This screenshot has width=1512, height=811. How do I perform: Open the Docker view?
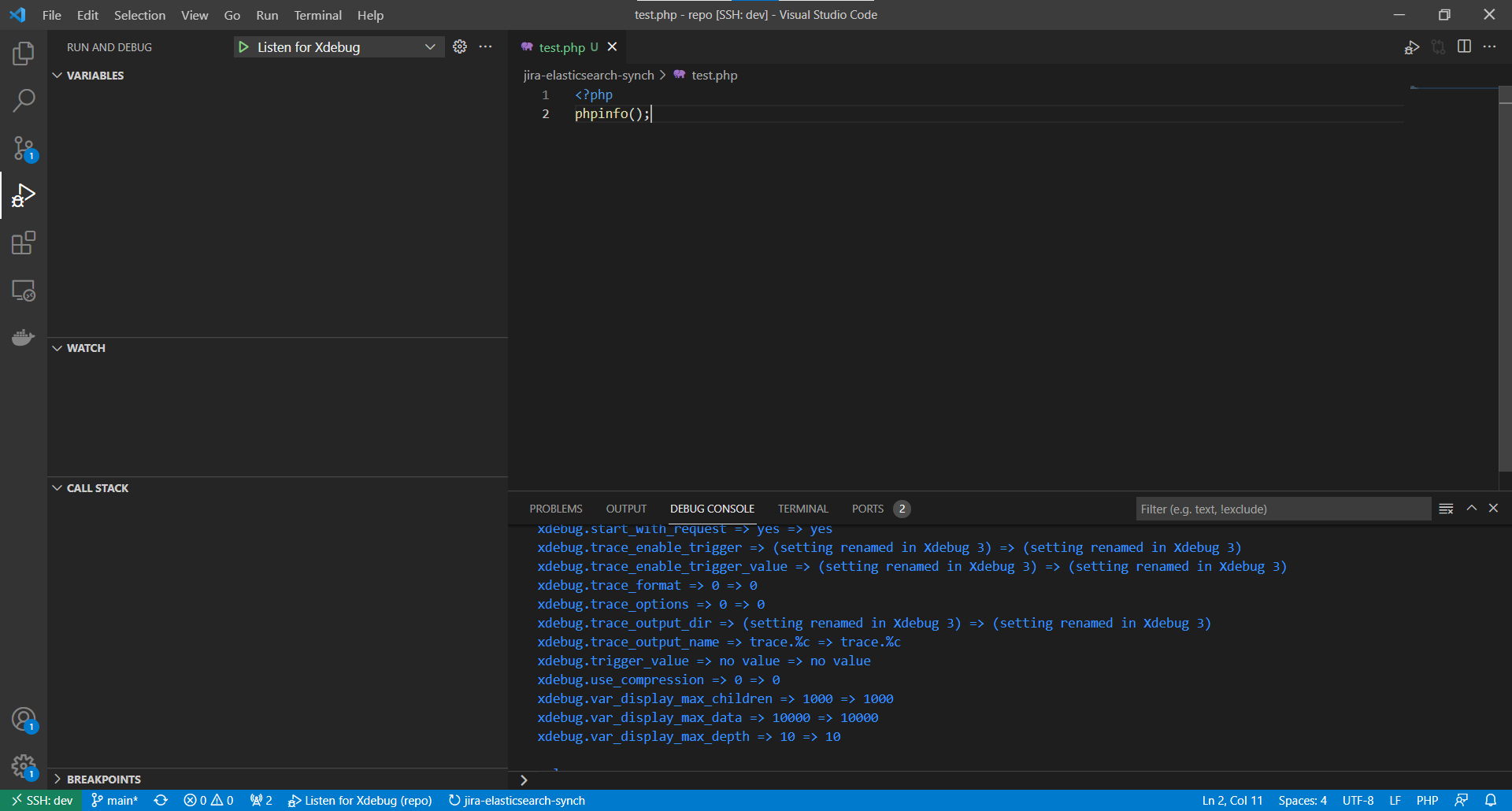coord(24,338)
